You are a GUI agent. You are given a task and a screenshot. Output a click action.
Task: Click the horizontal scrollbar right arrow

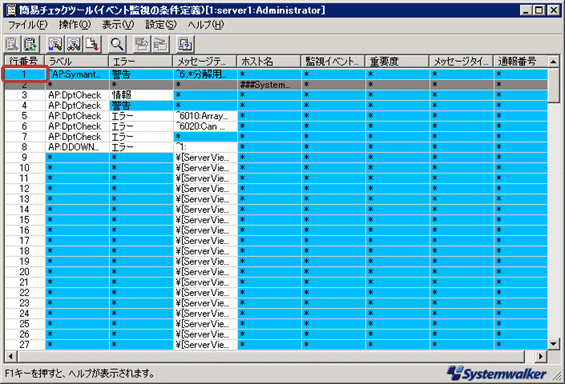click(x=540, y=356)
